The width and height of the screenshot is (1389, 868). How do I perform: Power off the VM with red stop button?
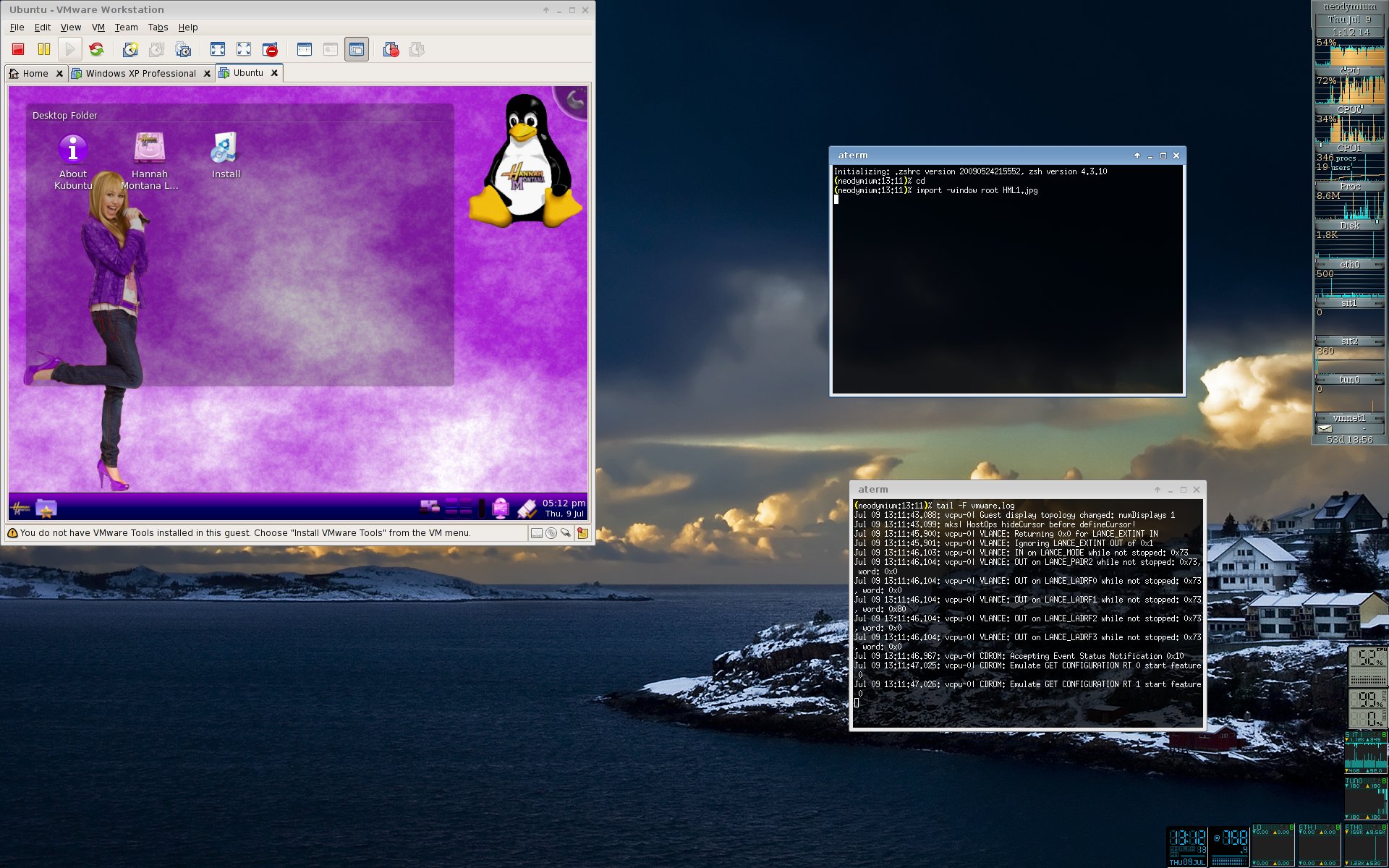click(18, 49)
